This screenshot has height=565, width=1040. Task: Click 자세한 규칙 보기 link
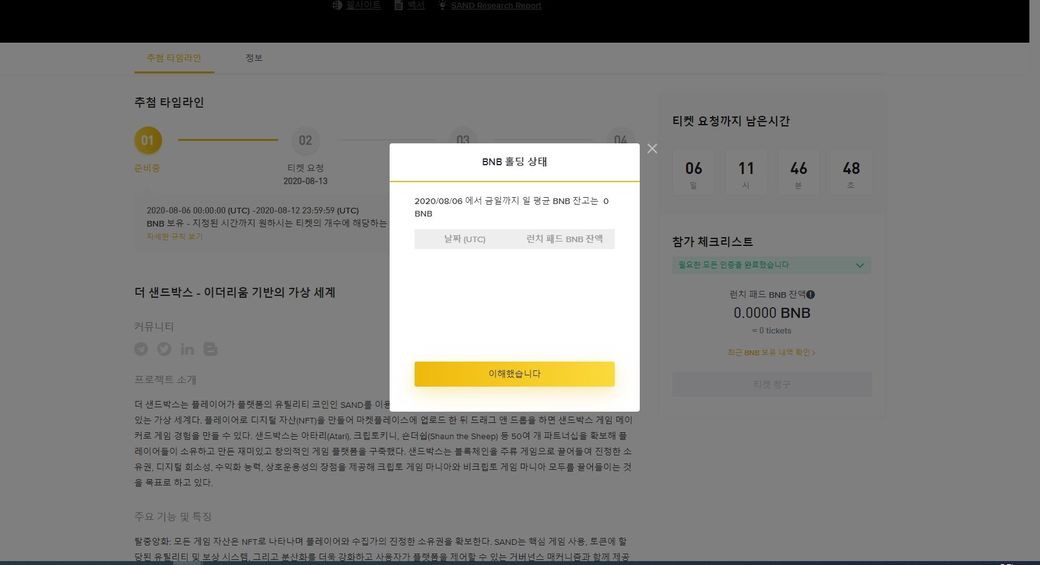[x=175, y=237]
